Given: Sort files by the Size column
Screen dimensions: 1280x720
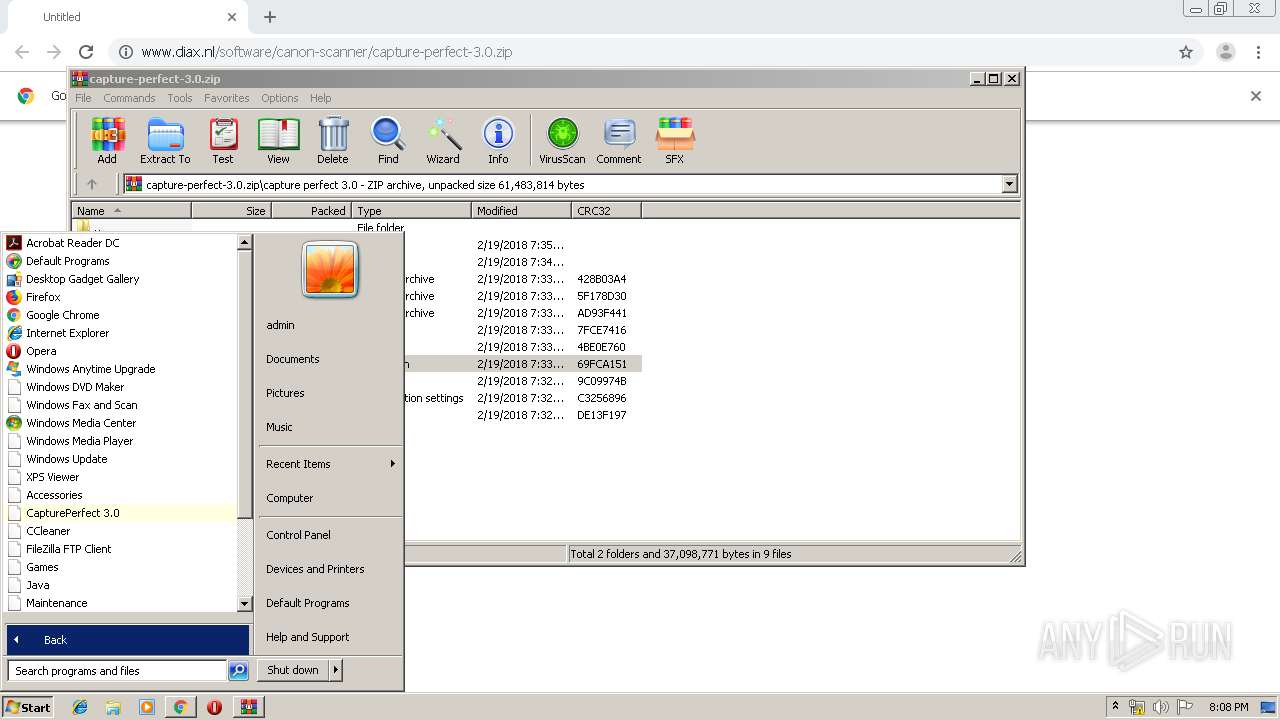Looking at the screenshot, I should click(x=231, y=210).
